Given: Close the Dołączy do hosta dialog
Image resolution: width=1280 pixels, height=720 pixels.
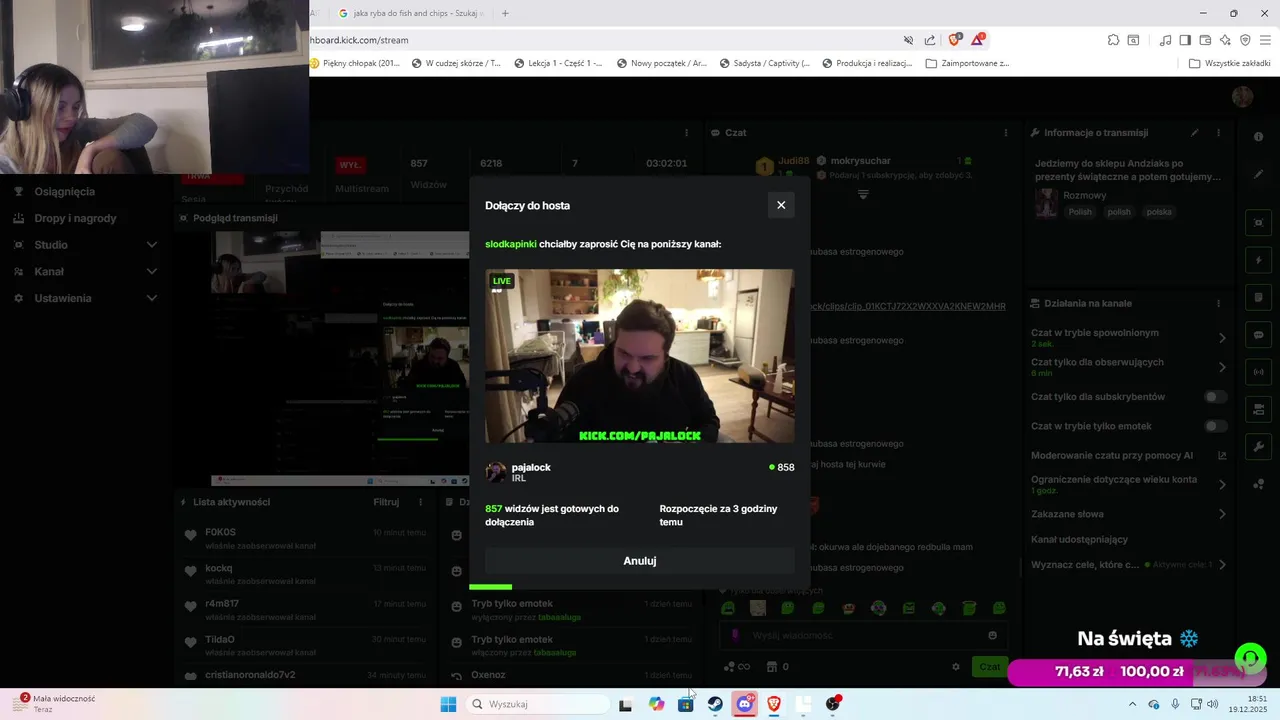Looking at the screenshot, I should (781, 205).
